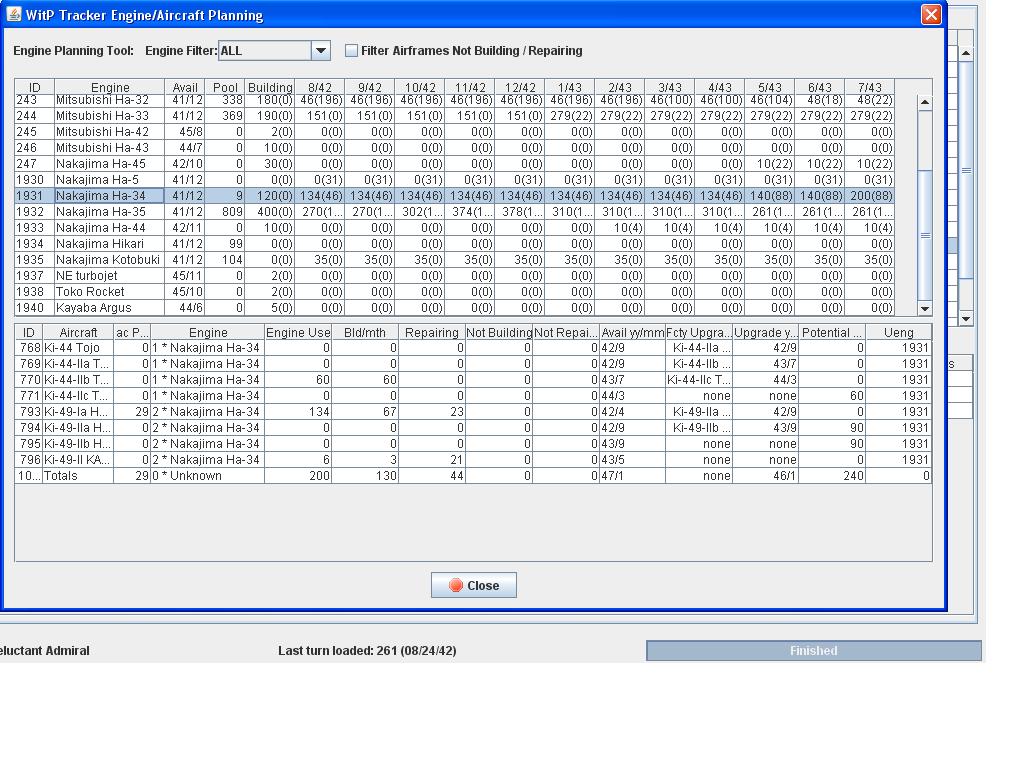The image size is (1024, 768).
Task: Close the Engine/Aircraft Planning window
Action: tap(931, 14)
